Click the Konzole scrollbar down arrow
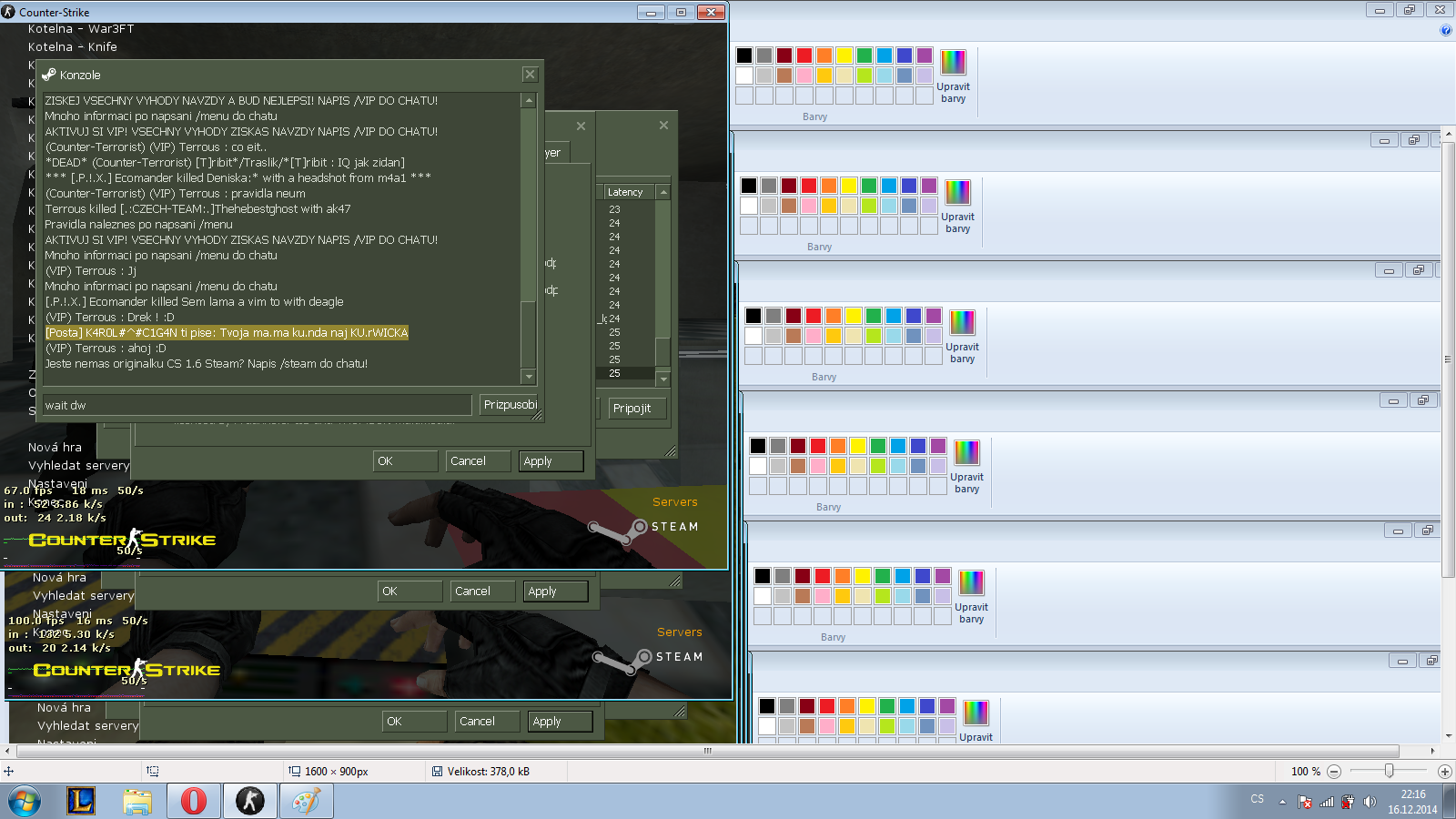Image resolution: width=1456 pixels, height=819 pixels. click(529, 377)
